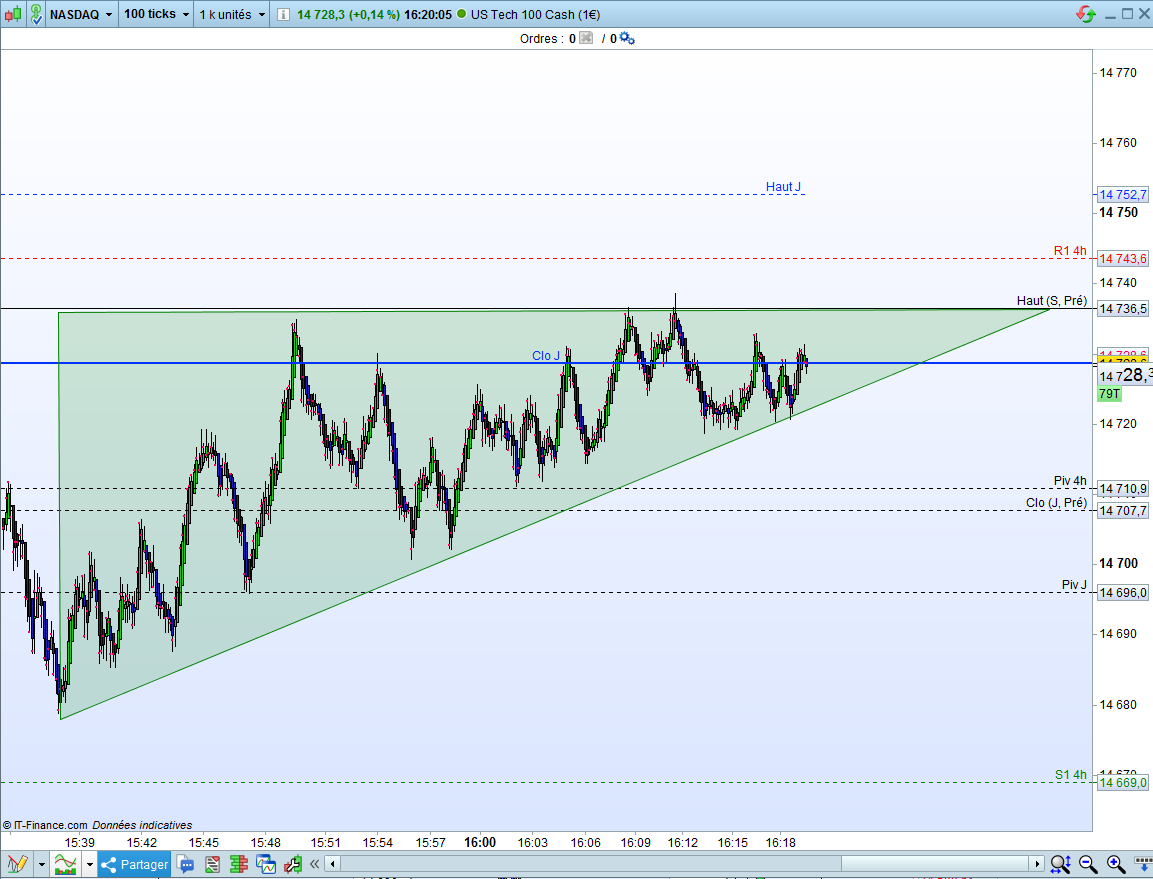Open the order settings gears icon
The image size is (1153, 879).
(627, 38)
